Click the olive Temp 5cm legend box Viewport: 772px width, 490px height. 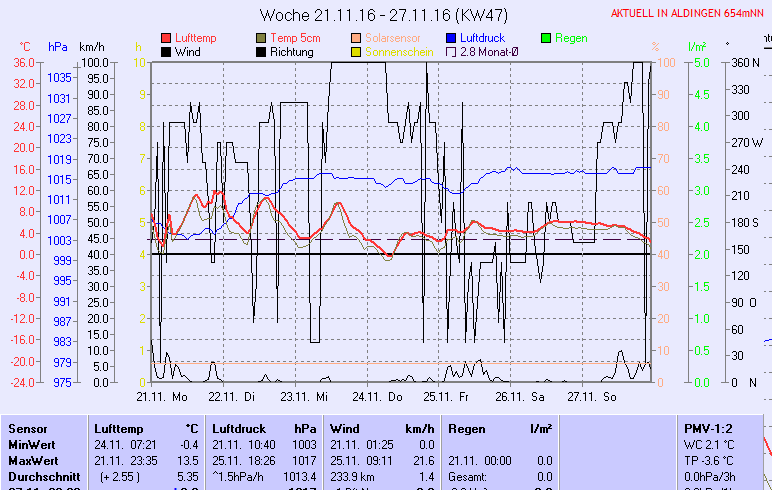click(262, 38)
